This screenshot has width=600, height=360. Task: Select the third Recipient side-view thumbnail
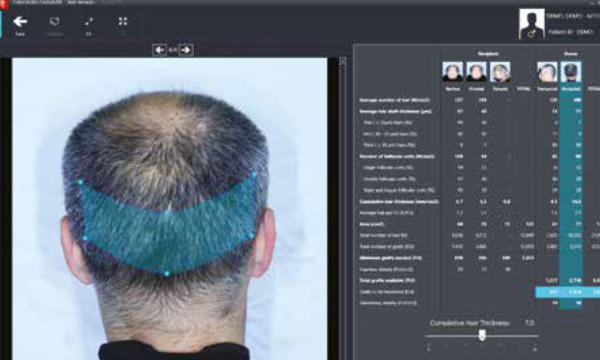(500, 72)
